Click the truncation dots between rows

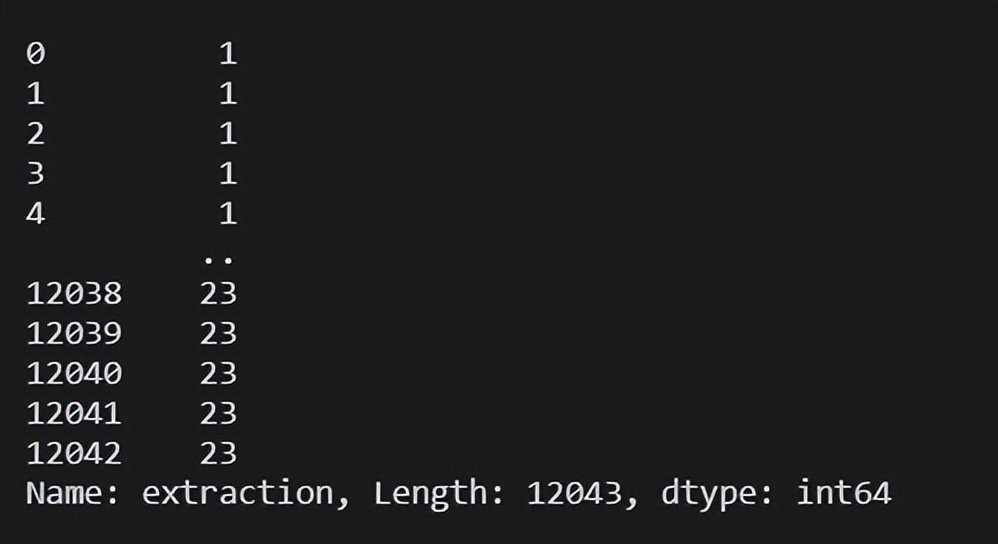(218, 260)
